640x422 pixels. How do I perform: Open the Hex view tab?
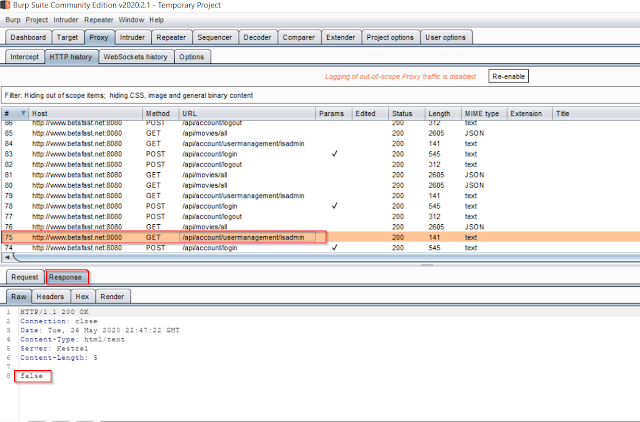tap(82, 297)
